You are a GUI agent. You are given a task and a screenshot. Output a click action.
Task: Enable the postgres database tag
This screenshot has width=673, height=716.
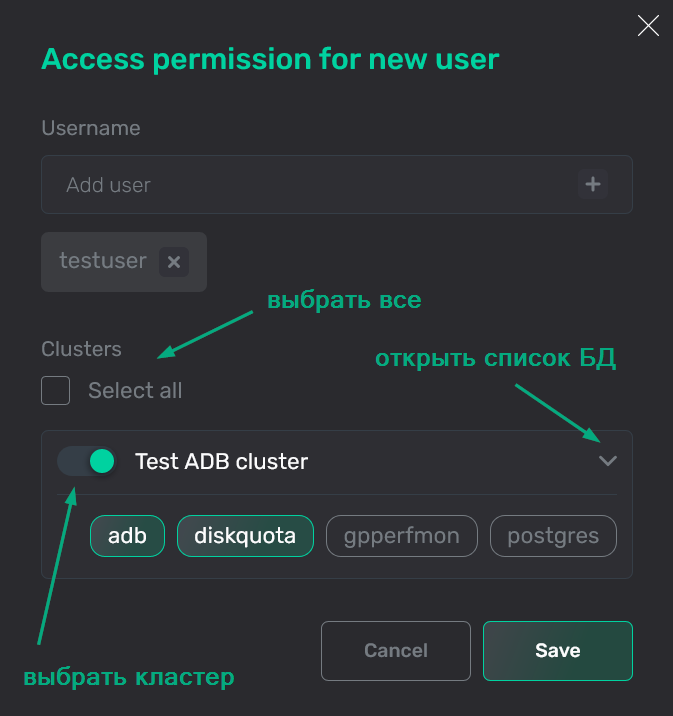[553, 536]
